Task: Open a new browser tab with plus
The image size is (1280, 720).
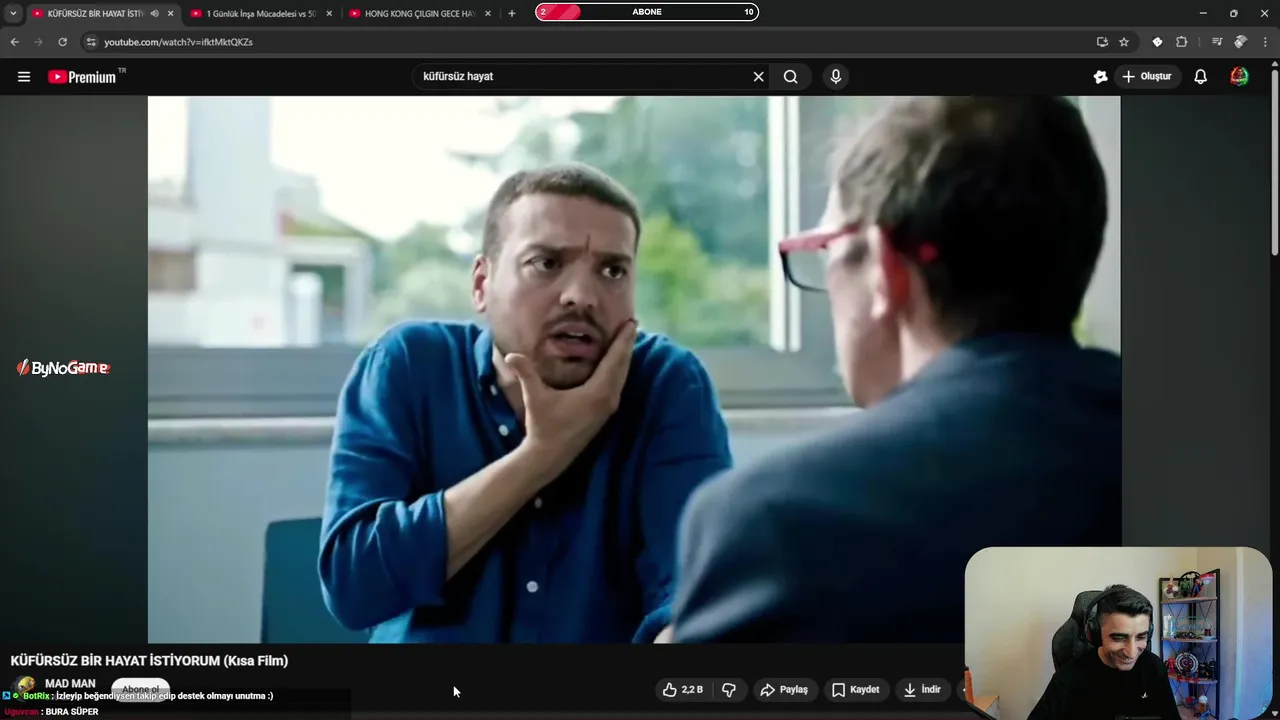Action: [512, 13]
